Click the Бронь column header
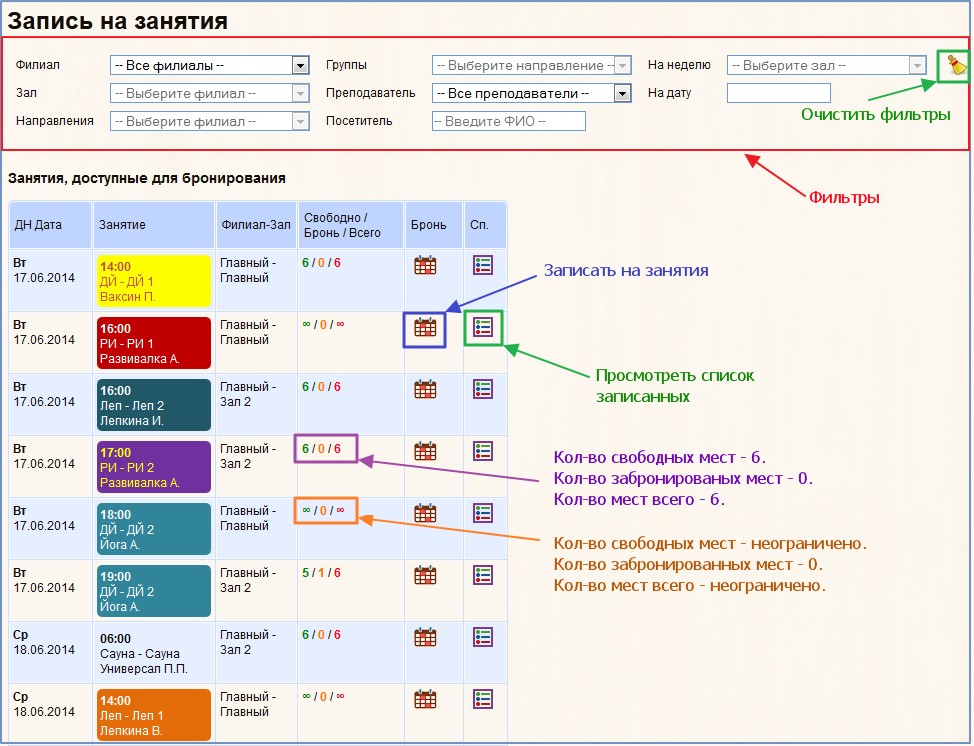The height and width of the screenshot is (746, 974). click(434, 225)
